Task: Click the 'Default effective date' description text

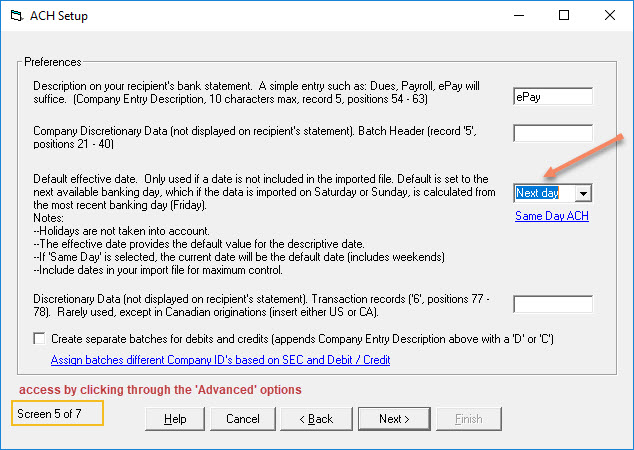Action: coord(264,192)
